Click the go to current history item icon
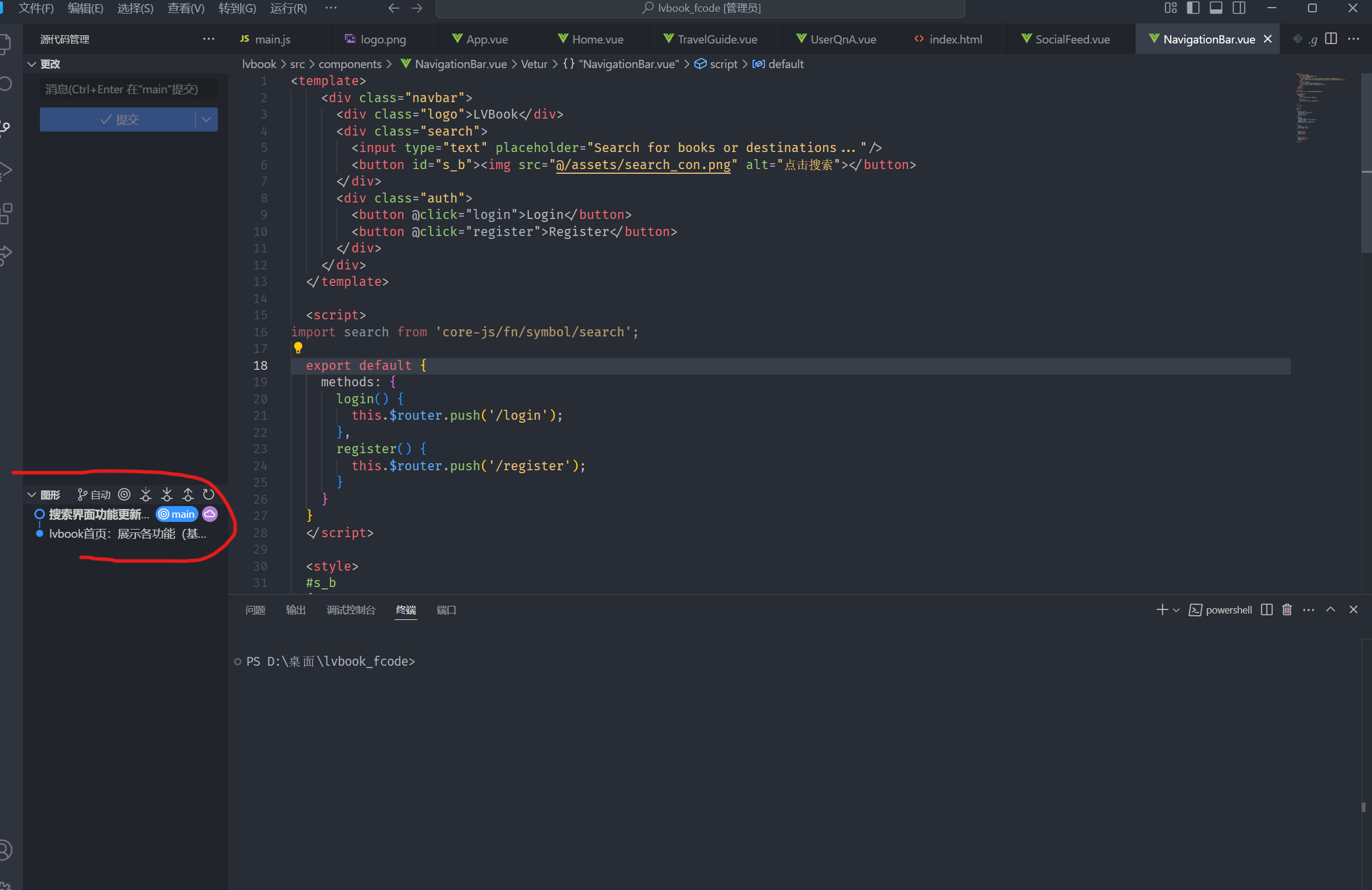The width and height of the screenshot is (1372, 890). coord(124,494)
